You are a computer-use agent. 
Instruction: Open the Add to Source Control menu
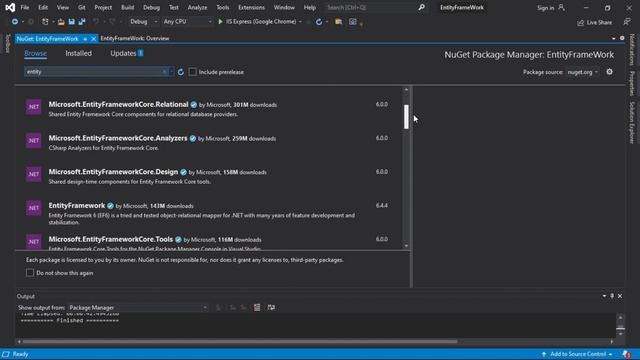click(x=577, y=354)
